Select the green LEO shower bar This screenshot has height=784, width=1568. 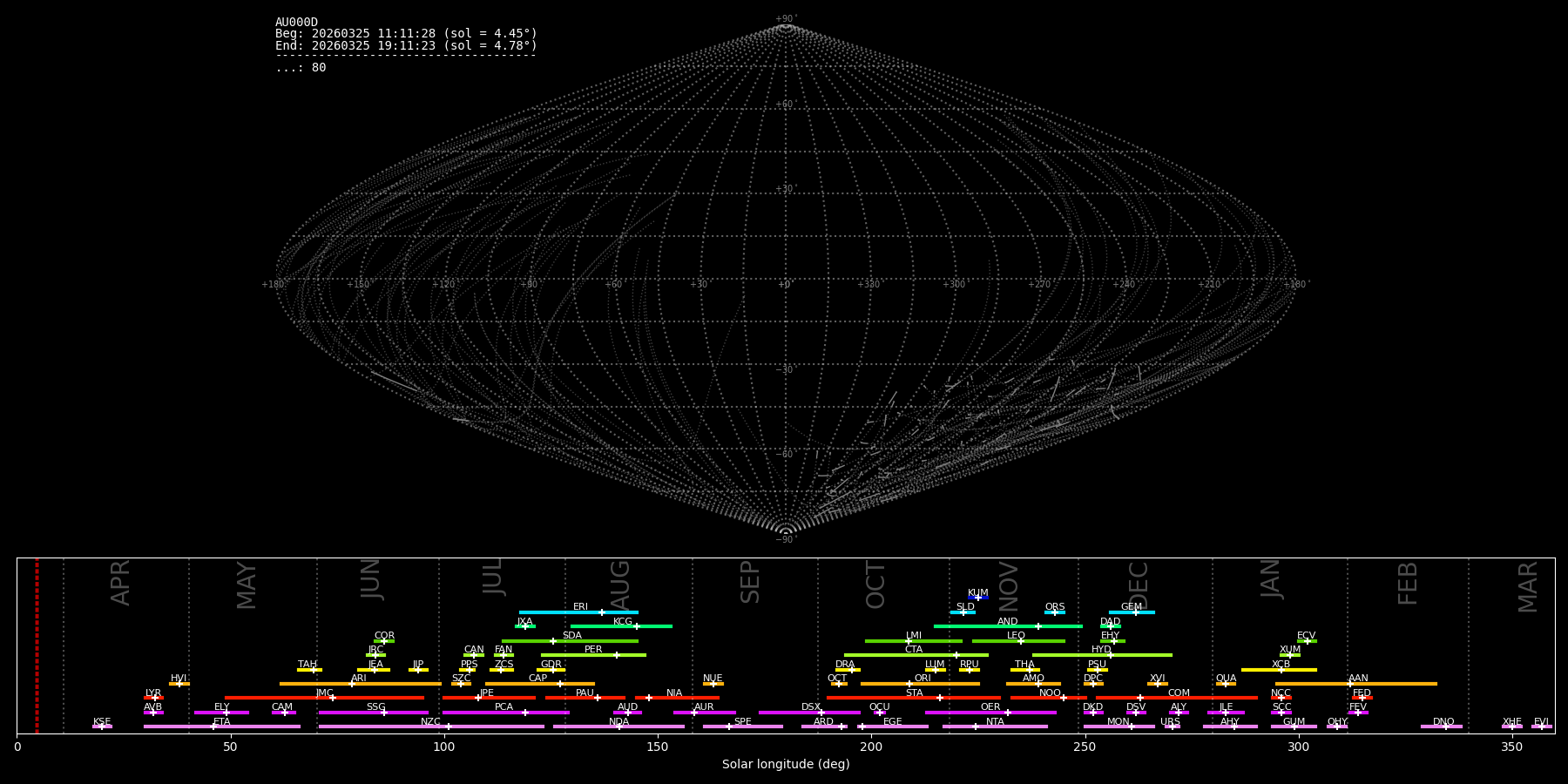pyautogui.click(x=1018, y=641)
